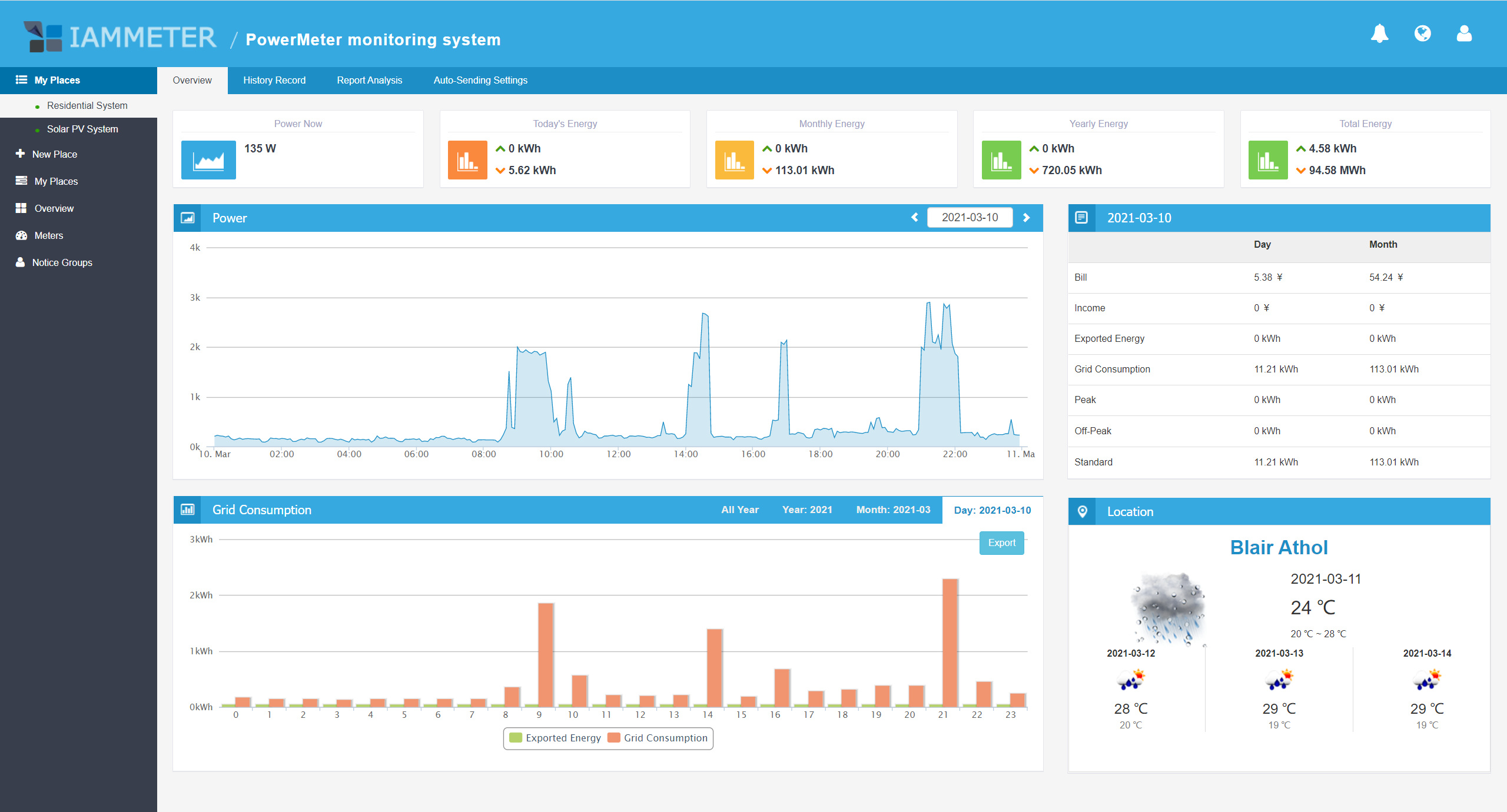Click the Meters gauge icon in sidebar
This screenshot has width=1507, height=812.
22,235
